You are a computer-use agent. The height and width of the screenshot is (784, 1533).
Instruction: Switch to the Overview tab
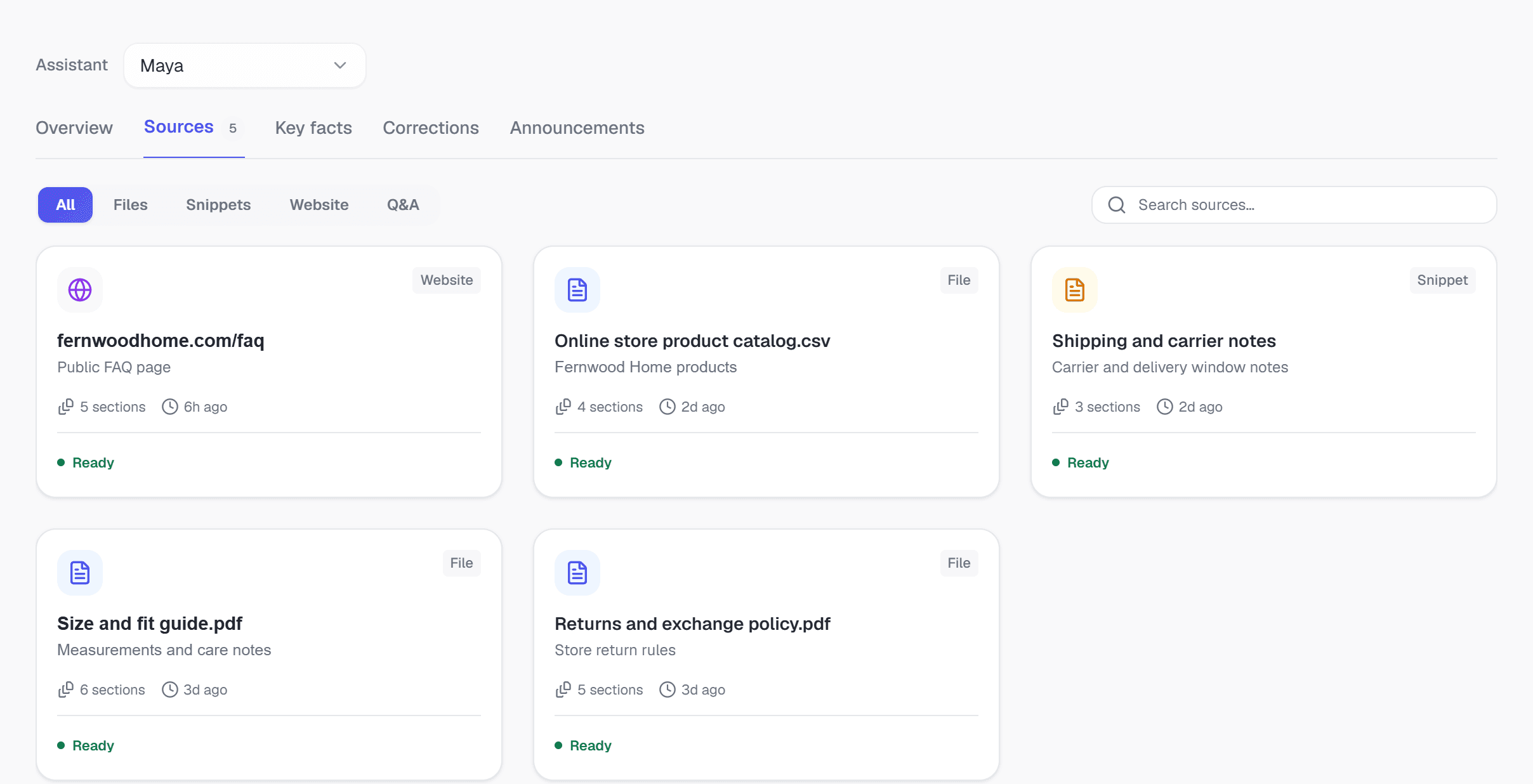tap(74, 127)
